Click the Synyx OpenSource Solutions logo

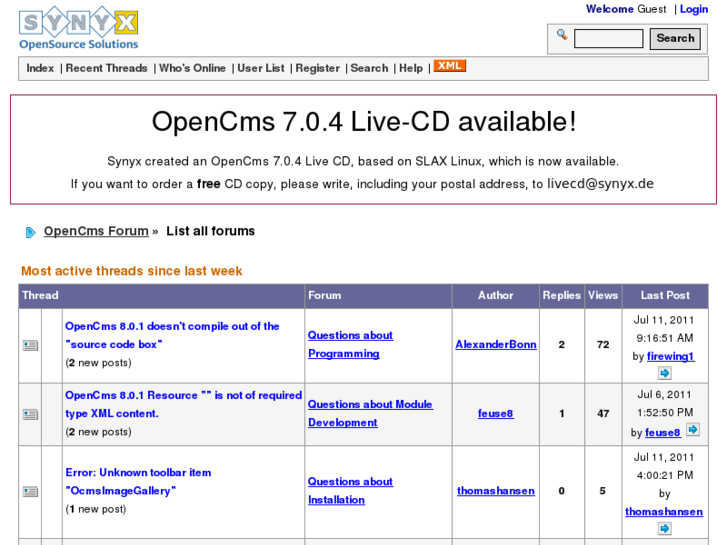[x=78, y=28]
